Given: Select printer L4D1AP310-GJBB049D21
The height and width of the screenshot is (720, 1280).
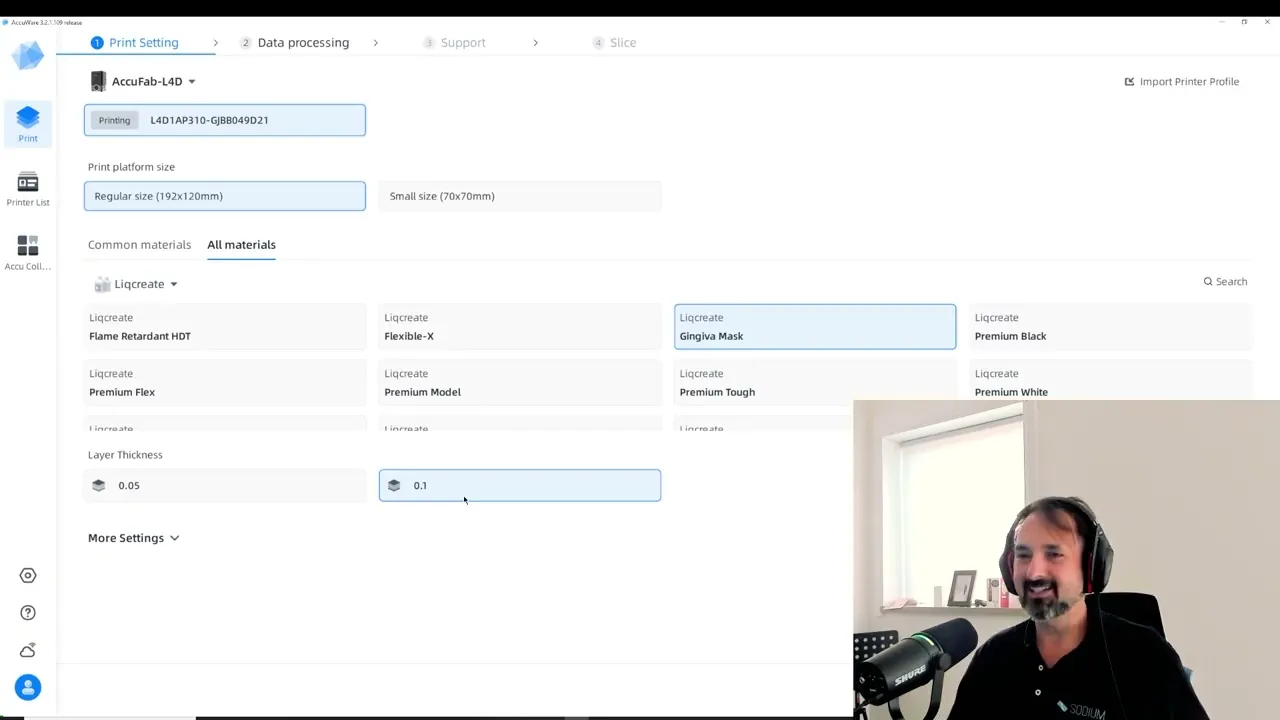Looking at the screenshot, I should [225, 120].
